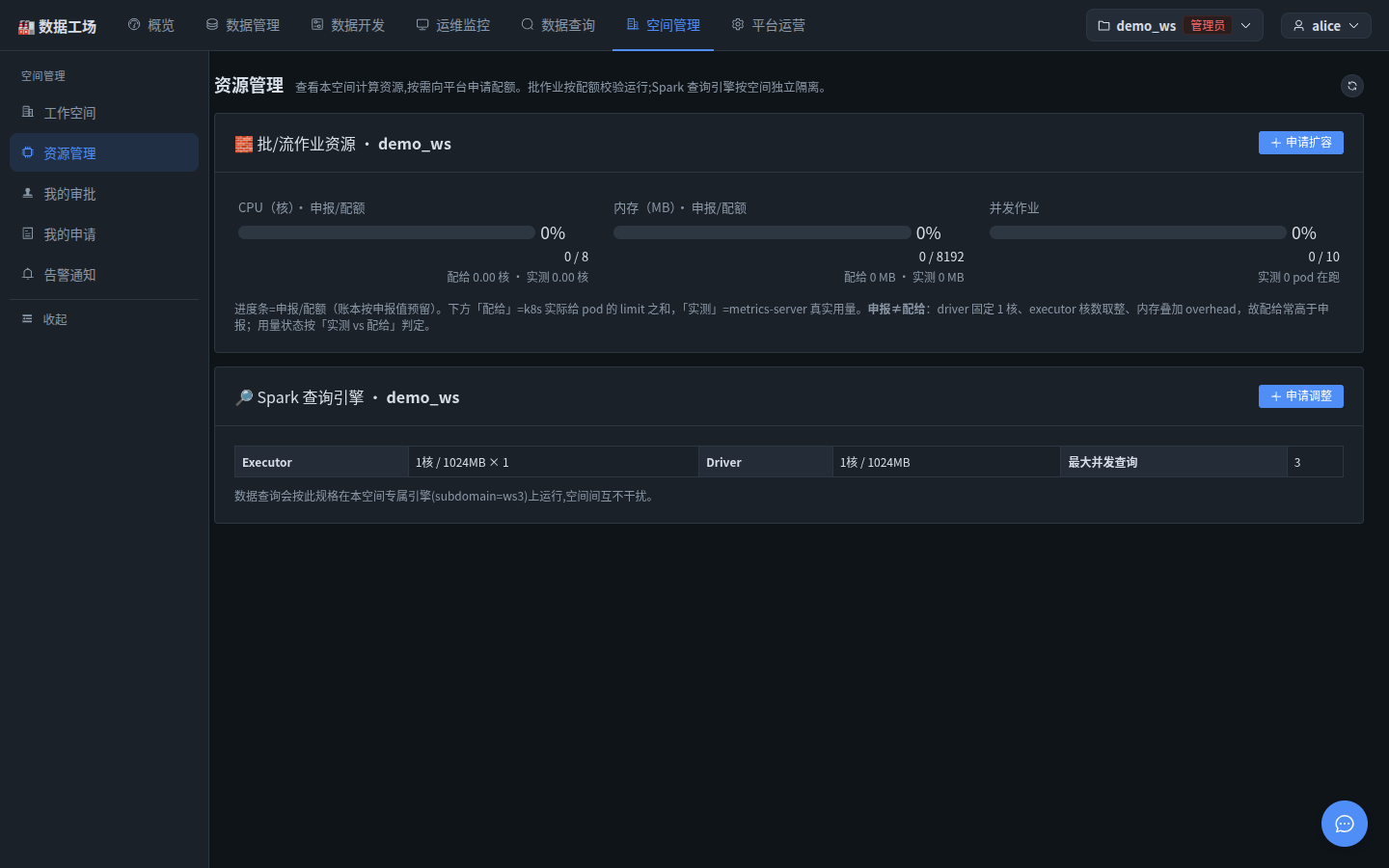This screenshot has height=868, width=1389.
Task: Expand the demo_ws workspace selector
Action: pyautogui.click(x=1174, y=25)
